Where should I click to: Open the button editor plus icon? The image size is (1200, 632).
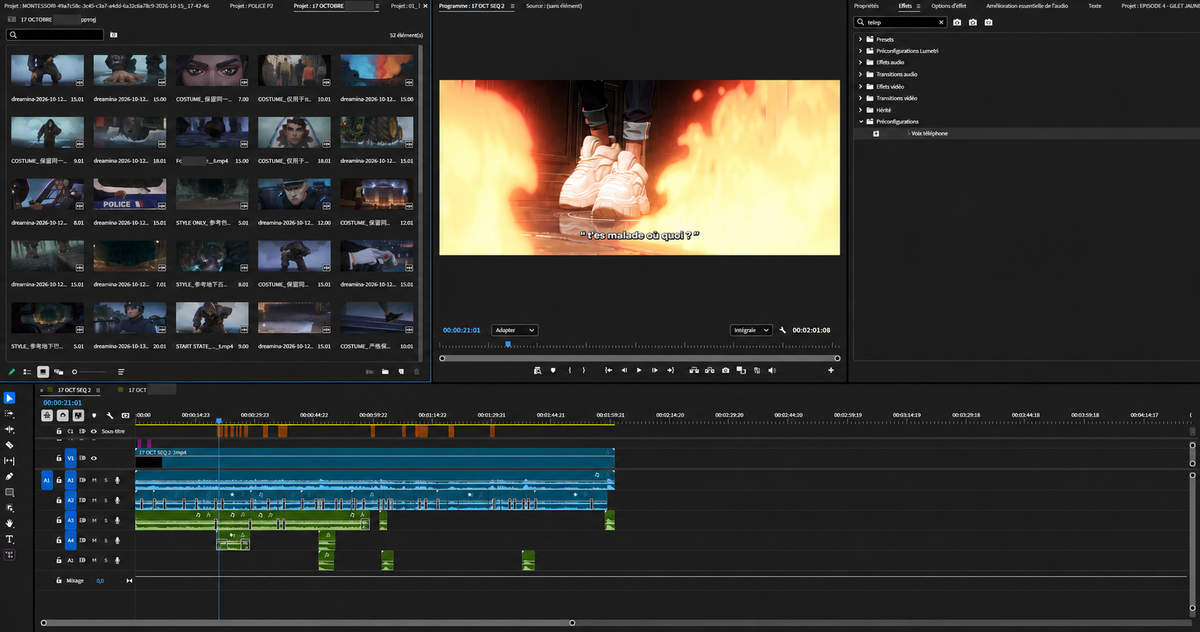point(831,370)
